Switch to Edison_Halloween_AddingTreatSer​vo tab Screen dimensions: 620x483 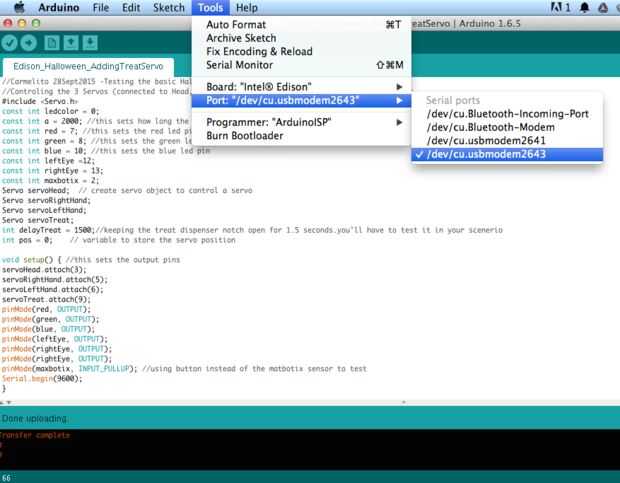pos(88,66)
